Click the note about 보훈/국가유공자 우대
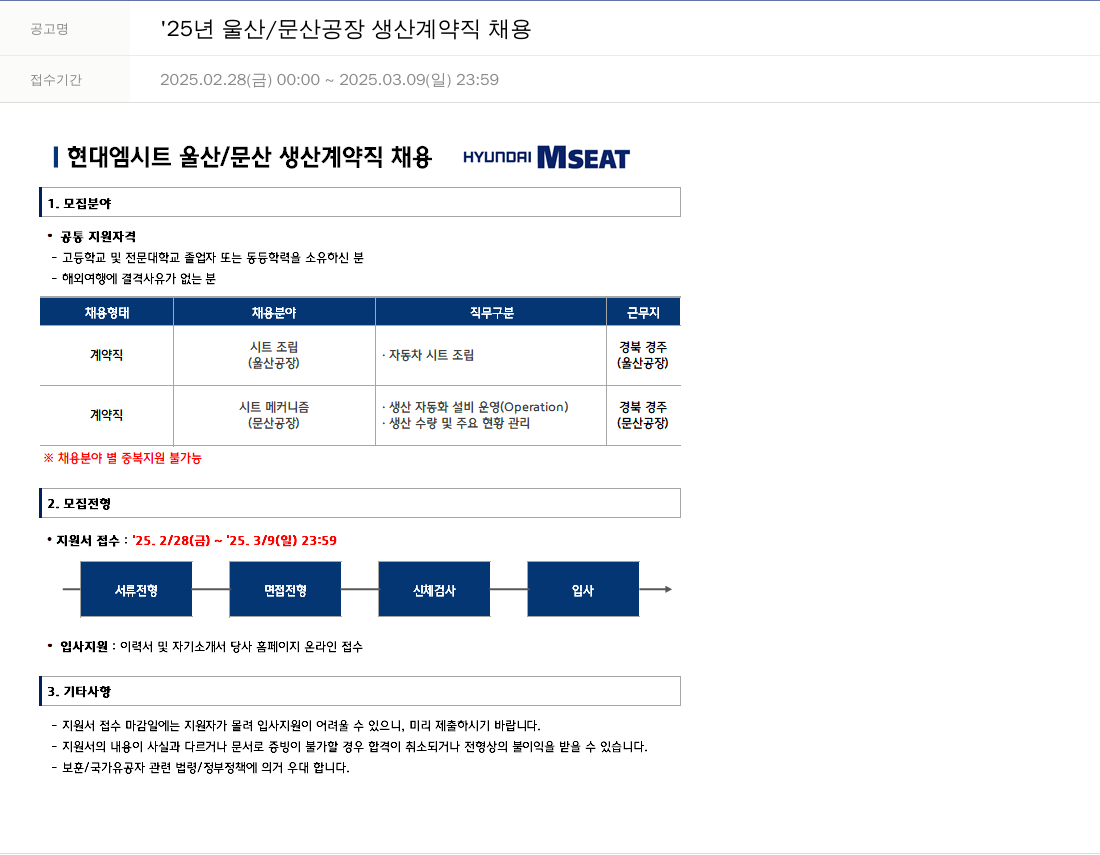1100x855 pixels. (x=201, y=767)
